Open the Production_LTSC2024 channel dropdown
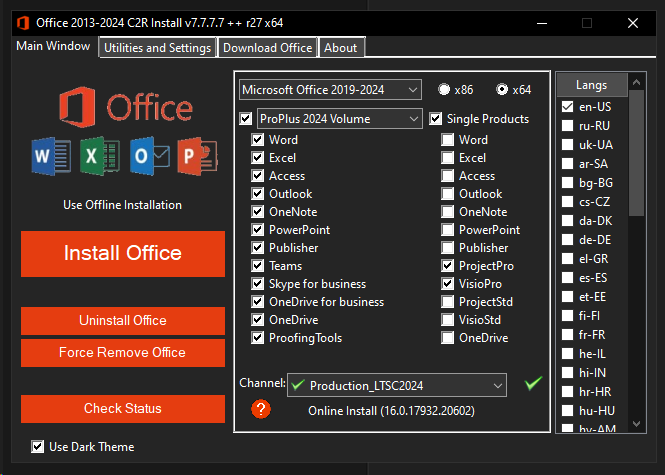The height and width of the screenshot is (475, 665). [397, 385]
